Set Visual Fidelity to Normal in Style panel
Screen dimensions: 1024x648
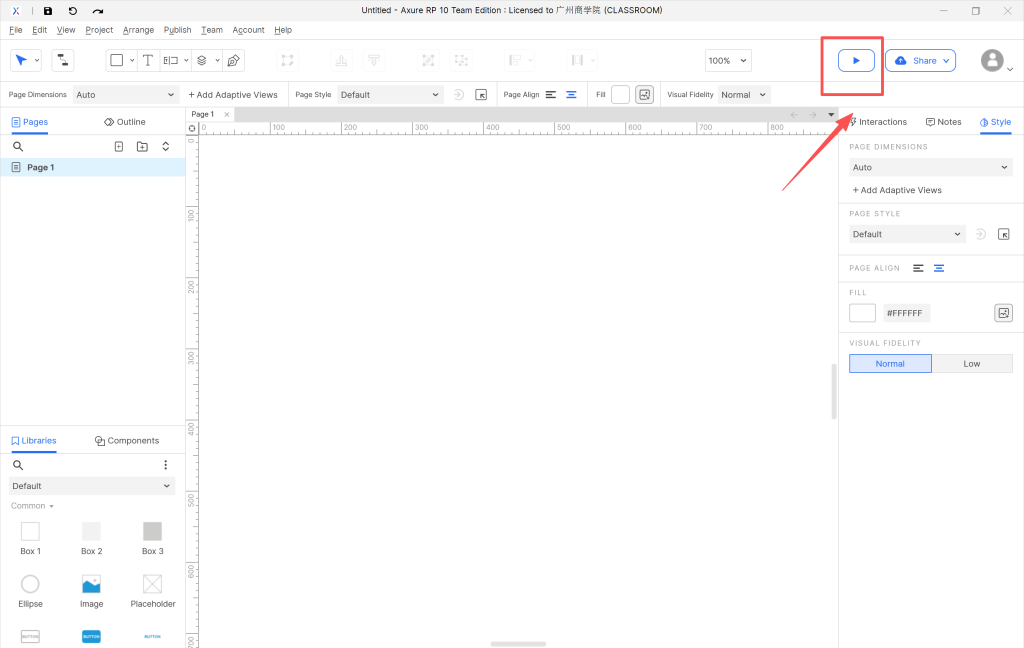coord(890,364)
